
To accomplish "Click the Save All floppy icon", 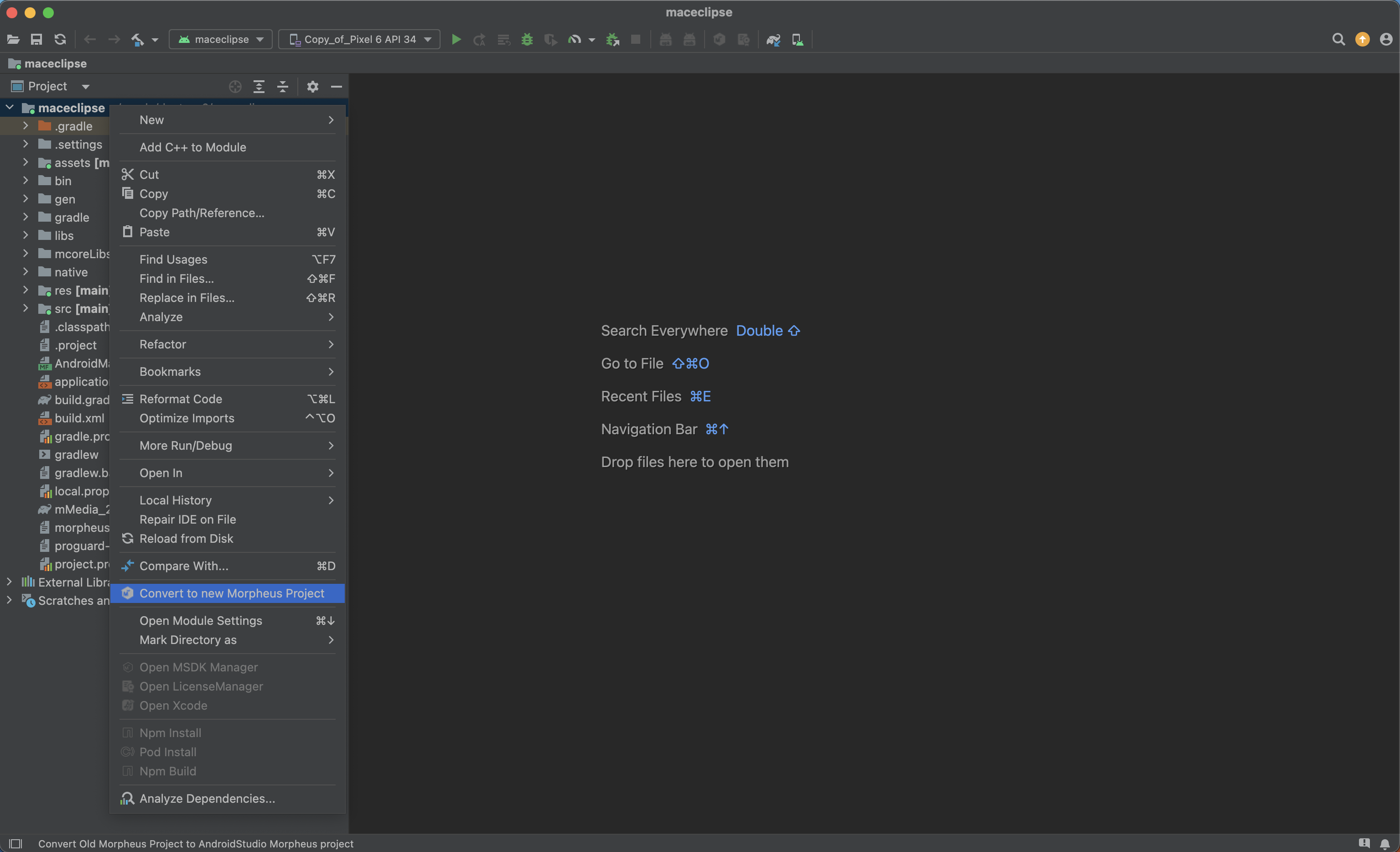I will 36,39.
